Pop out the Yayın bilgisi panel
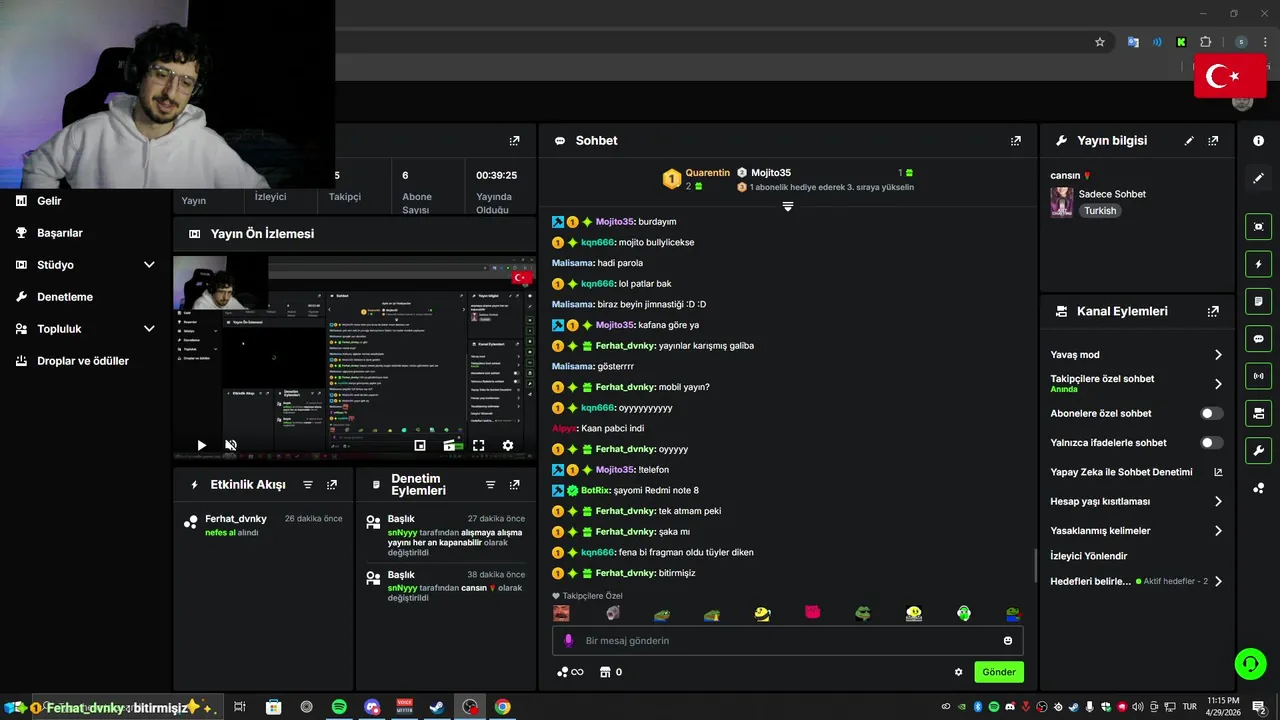This screenshot has height=720, width=1280. (x=1213, y=141)
